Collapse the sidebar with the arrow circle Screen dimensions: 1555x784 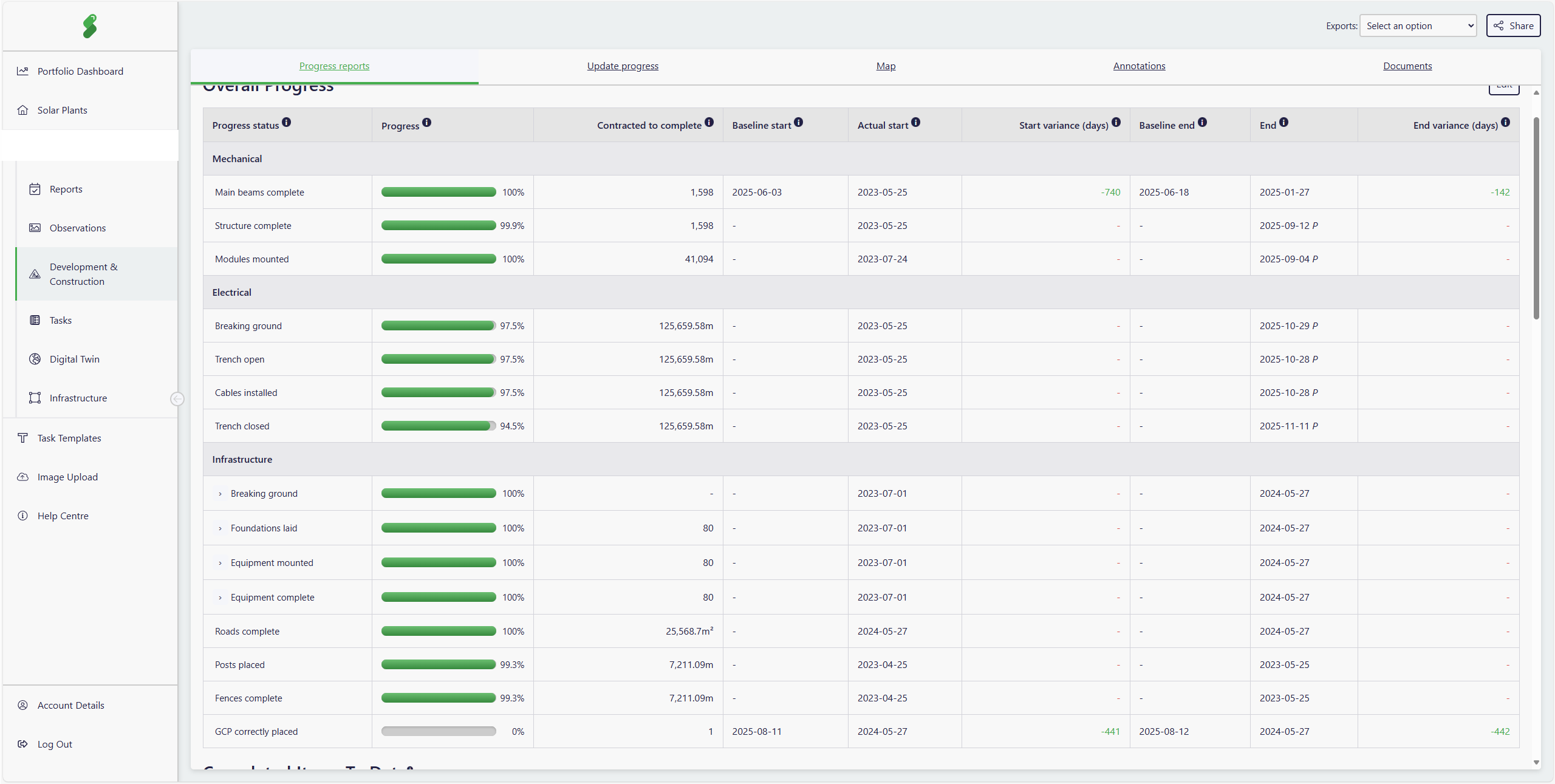177,398
